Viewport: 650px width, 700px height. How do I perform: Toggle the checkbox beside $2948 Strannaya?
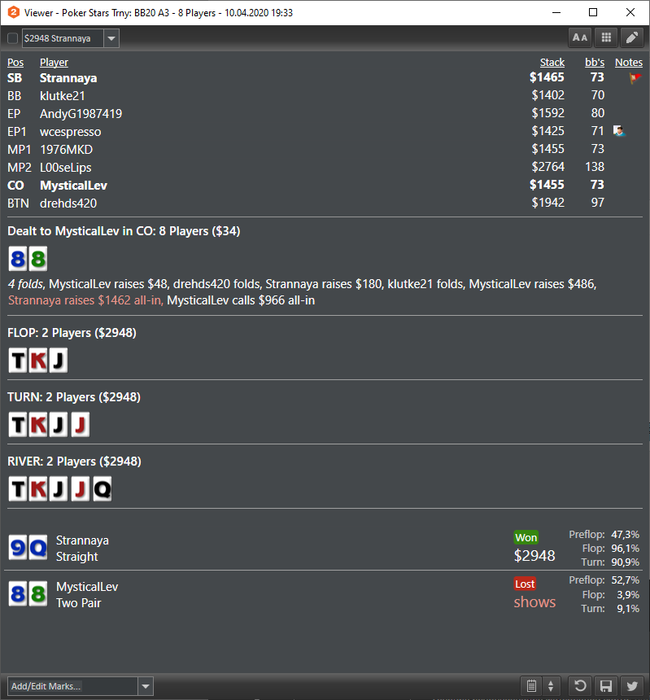[12, 38]
